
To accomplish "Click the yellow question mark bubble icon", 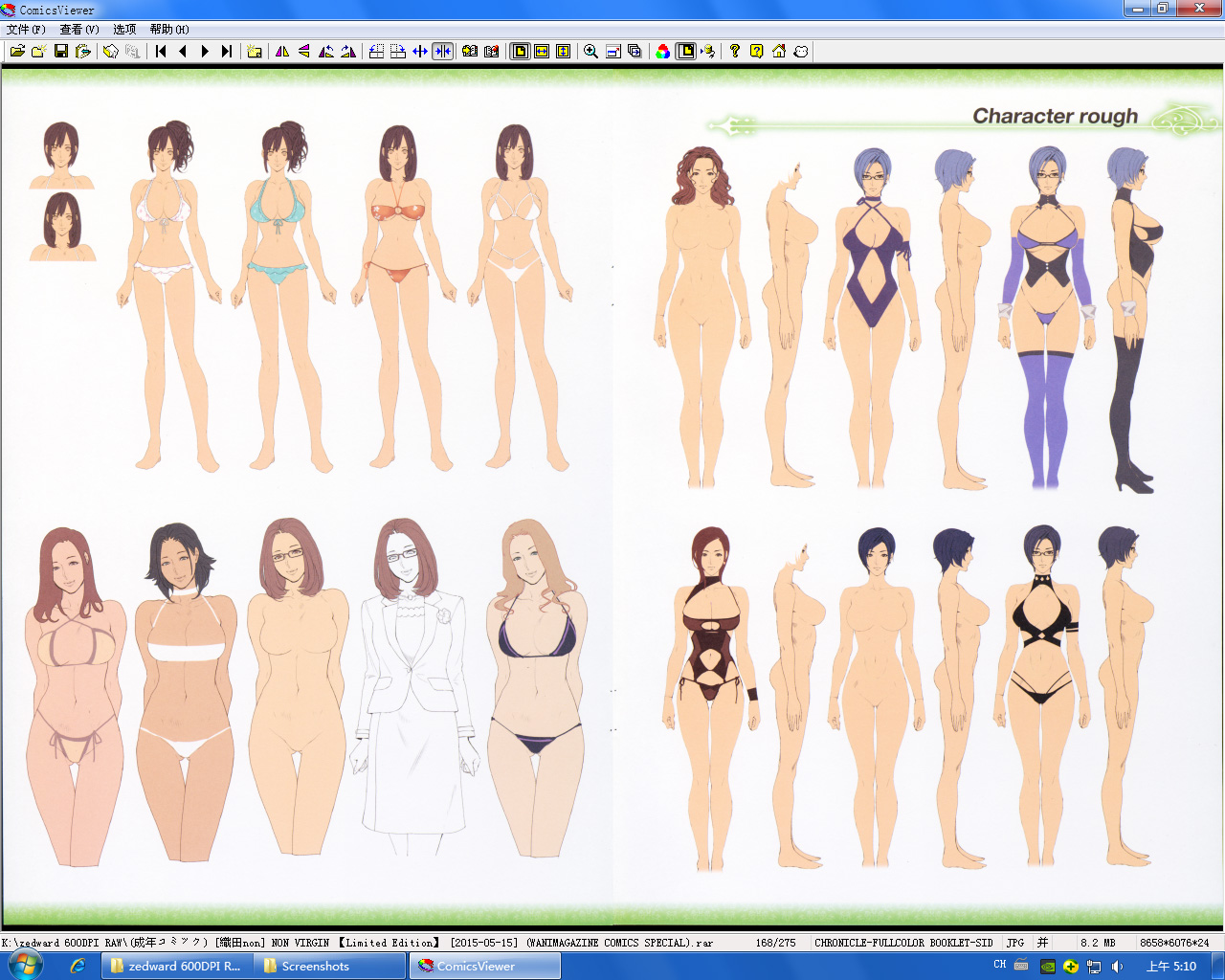I will [x=757, y=52].
